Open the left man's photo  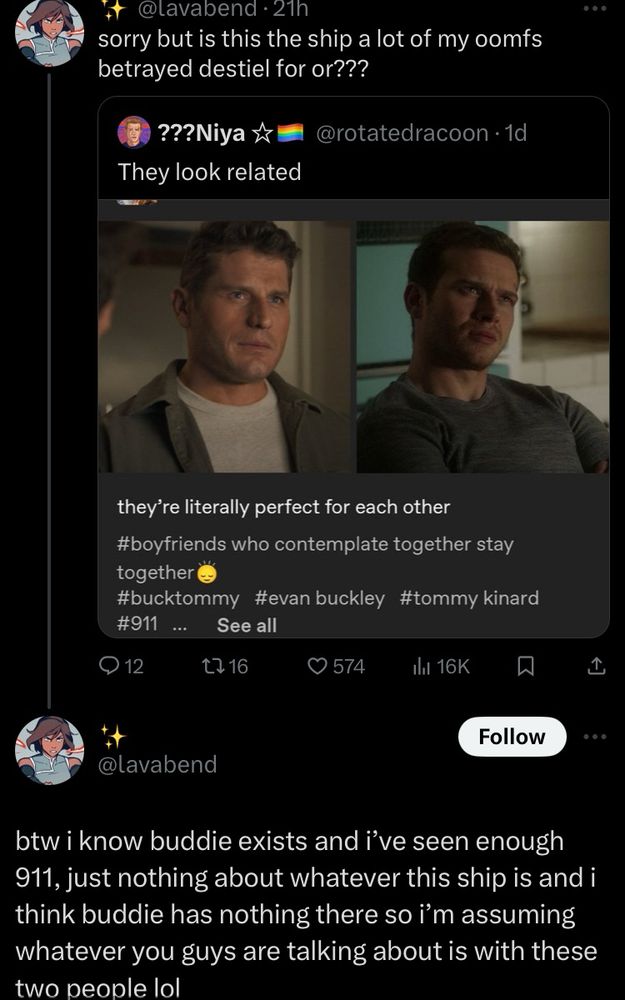click(x=226, y=346)
